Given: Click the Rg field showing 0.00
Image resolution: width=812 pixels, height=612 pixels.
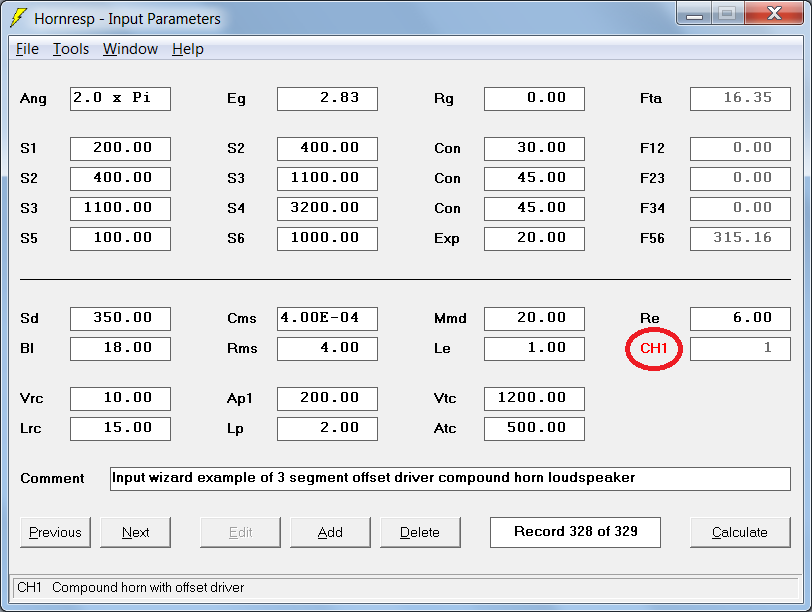Looking at the screenshot, I should click(534, 99).
